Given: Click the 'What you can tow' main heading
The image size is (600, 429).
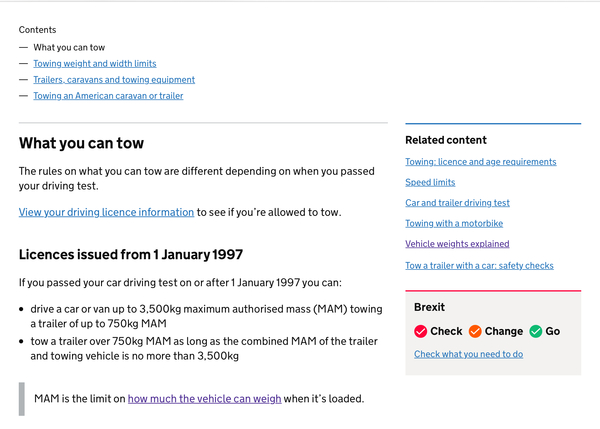Looking at the screenshot, I should pos(79,144).
